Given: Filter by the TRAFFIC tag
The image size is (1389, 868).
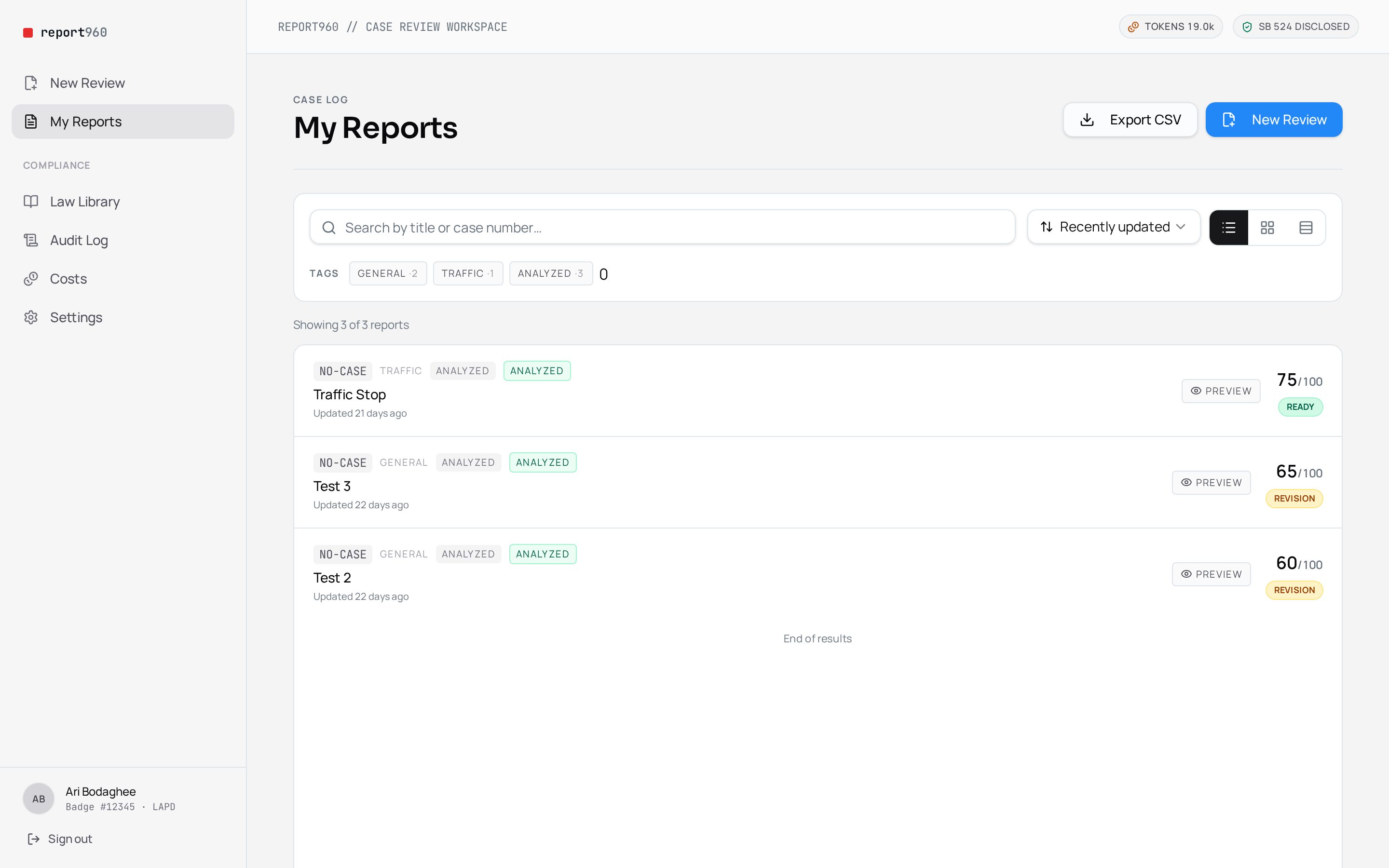Looking at the screenshot, I should point(468,273).
